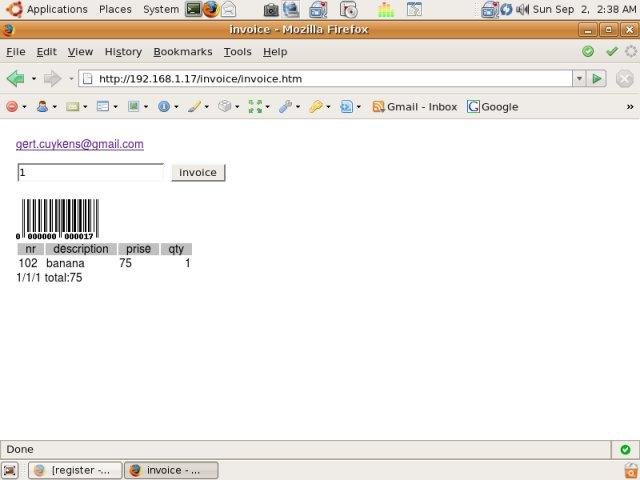This screenshot has height=480, width=640.
Task: Expand the Disable dropdown arrow in developer toolbar
Action: [24, 107]
